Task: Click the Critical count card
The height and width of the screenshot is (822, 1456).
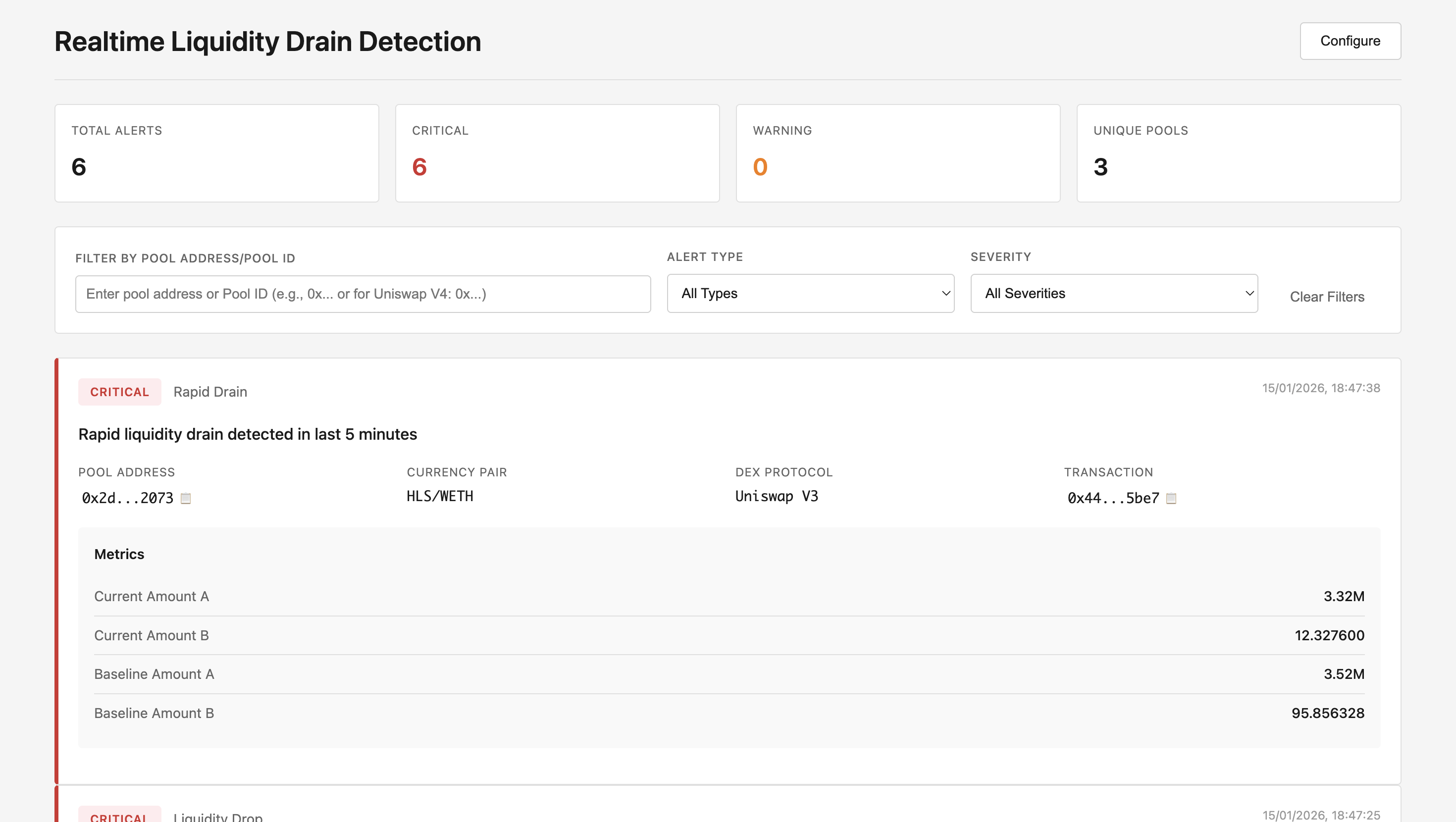Action: pyautogui.click(x=557, y=153)
